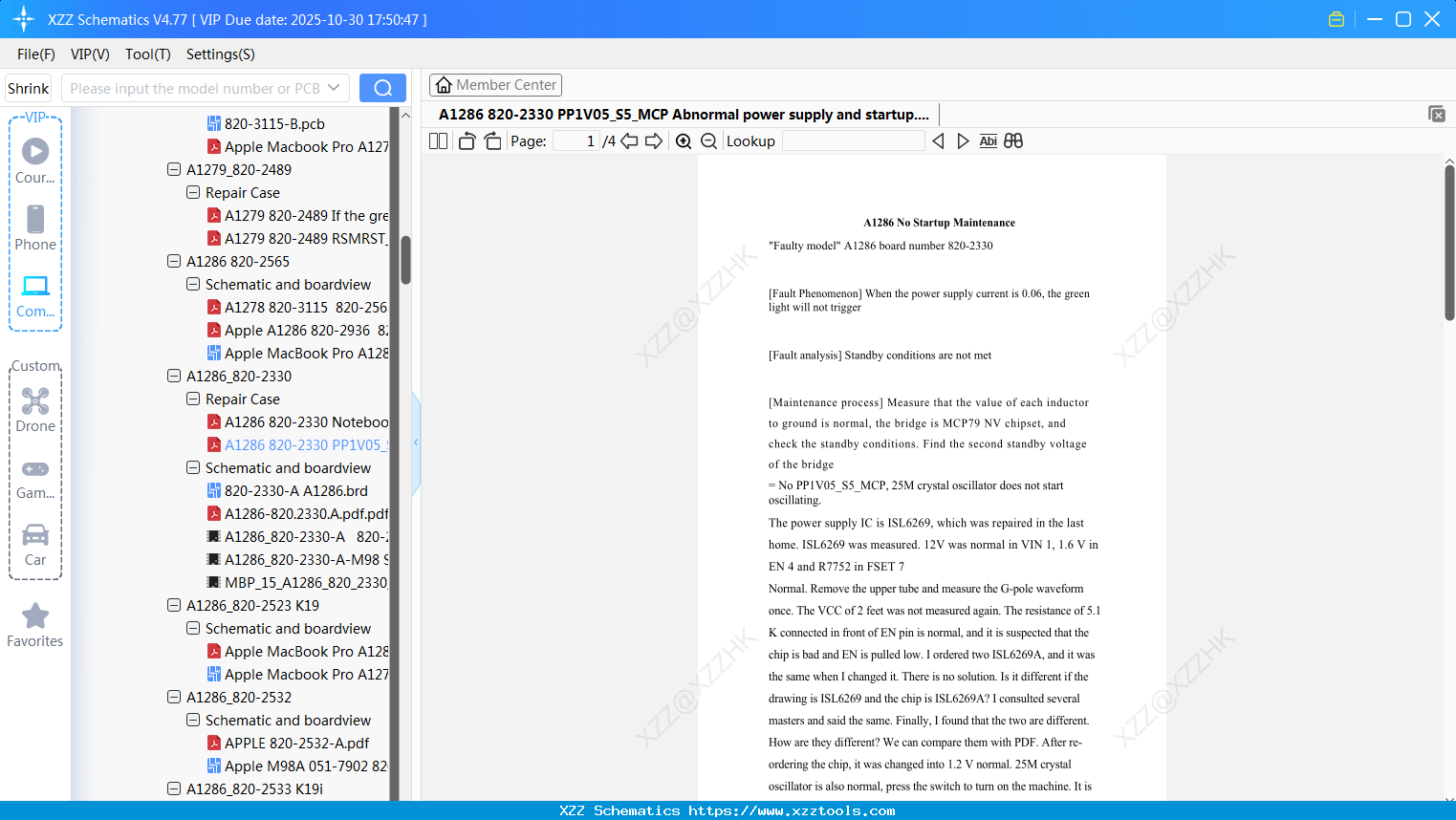This screenshot has height=820, width=1456.
Task: Go to previous page arrow
Action: (629, 141)
